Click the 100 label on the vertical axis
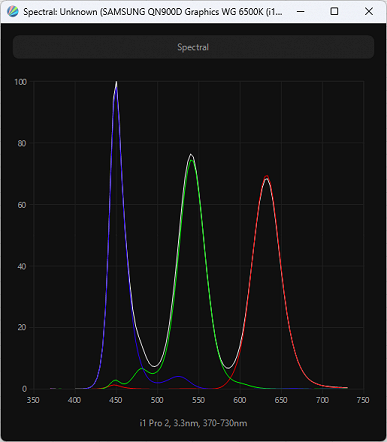 pos(21,82)
